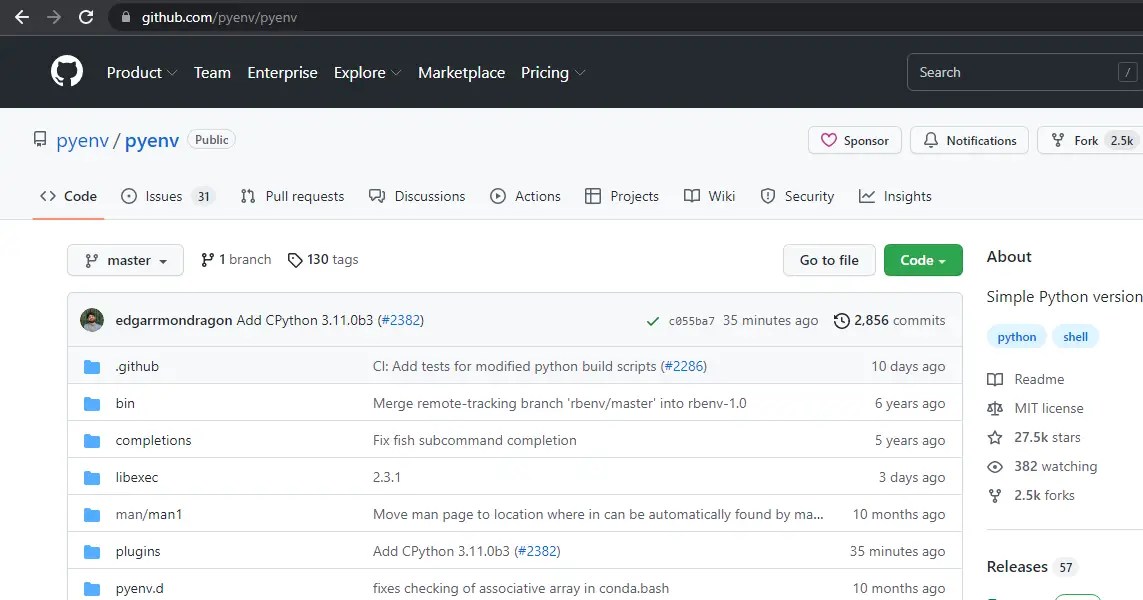Image resolution: width=1143 pixels, height=600 pixels.
Task: Click the book icon next to Readme
Action: [995, 379]
